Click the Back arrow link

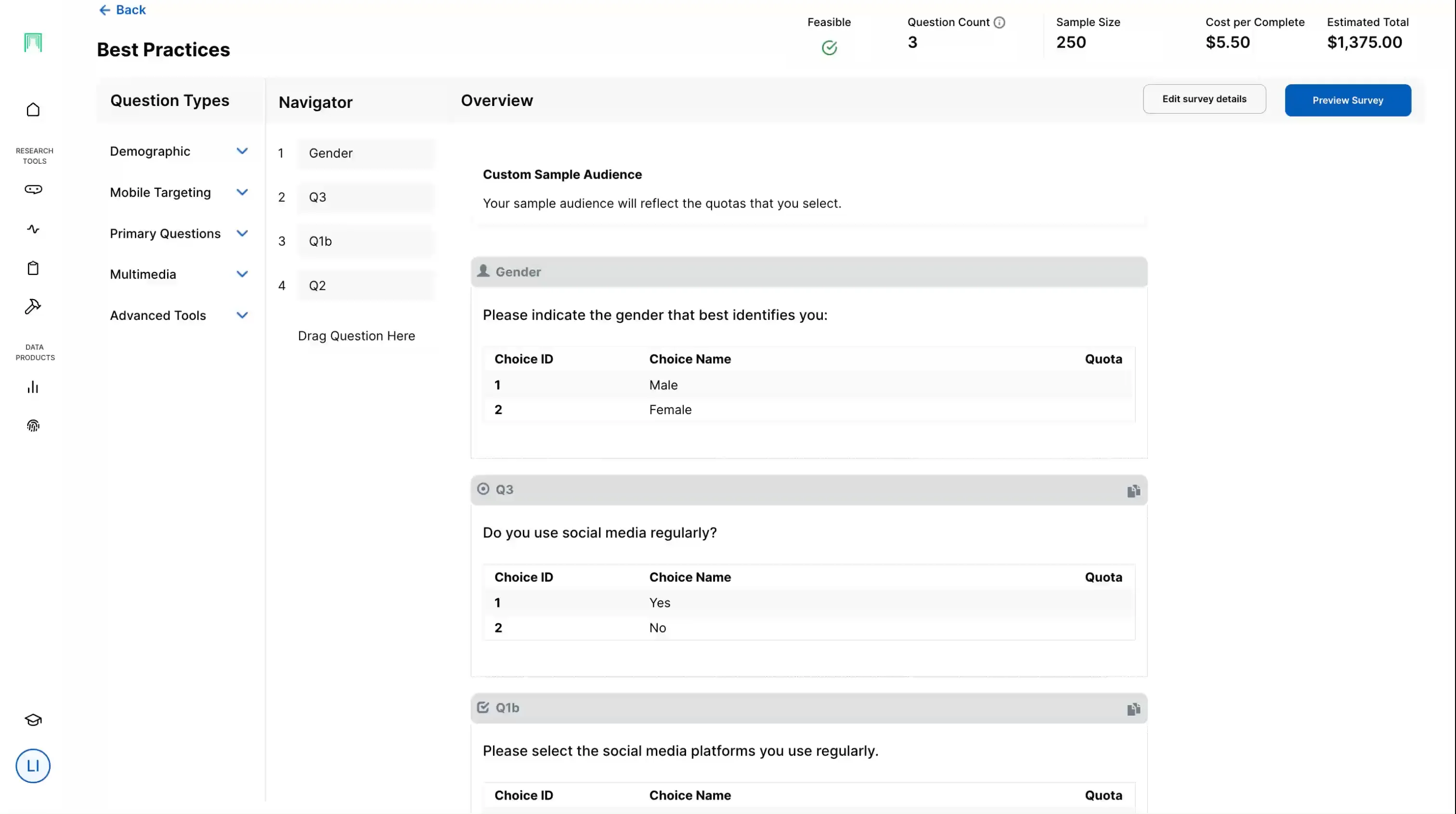[x=122, y=10]
